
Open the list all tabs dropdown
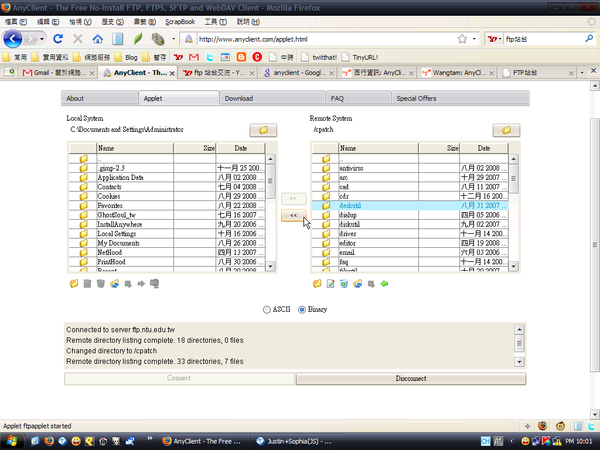(x=582, y=72)
